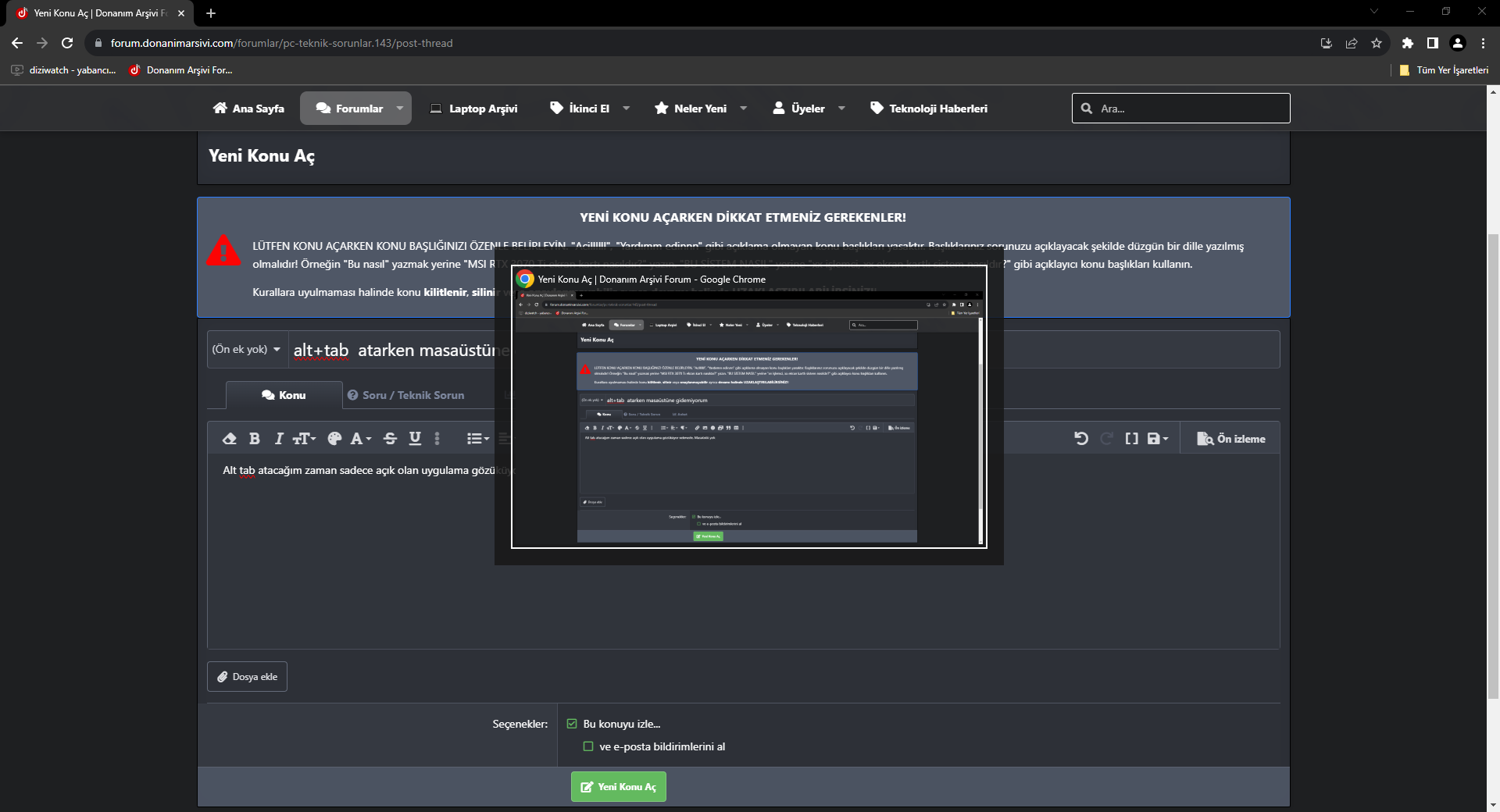This screenshot has height=812, width=1500.
Task: Toggle bold formatting in editor
Action: pyautogui.click(x=255, y=439)
